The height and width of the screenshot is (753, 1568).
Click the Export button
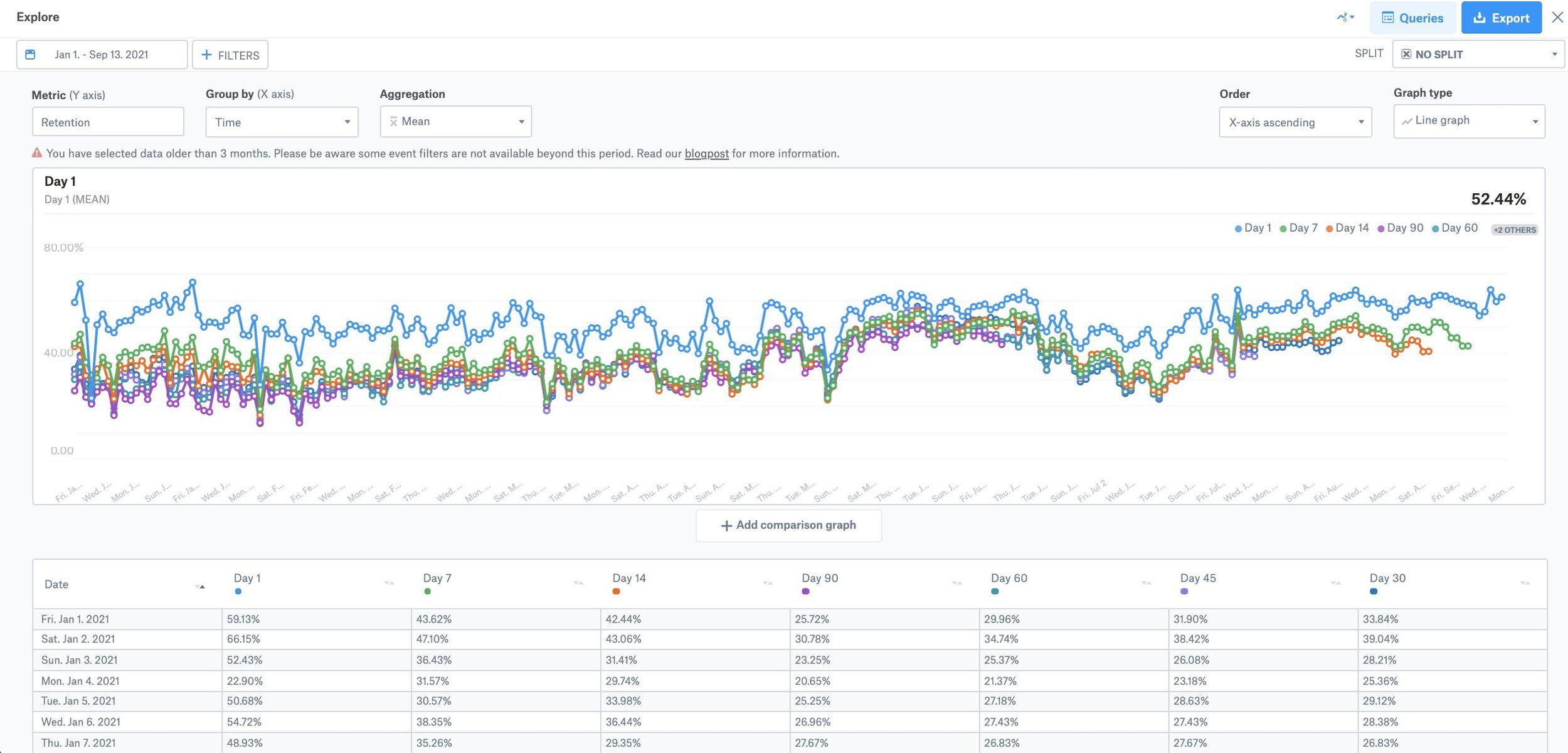[x=1501, y=18]
